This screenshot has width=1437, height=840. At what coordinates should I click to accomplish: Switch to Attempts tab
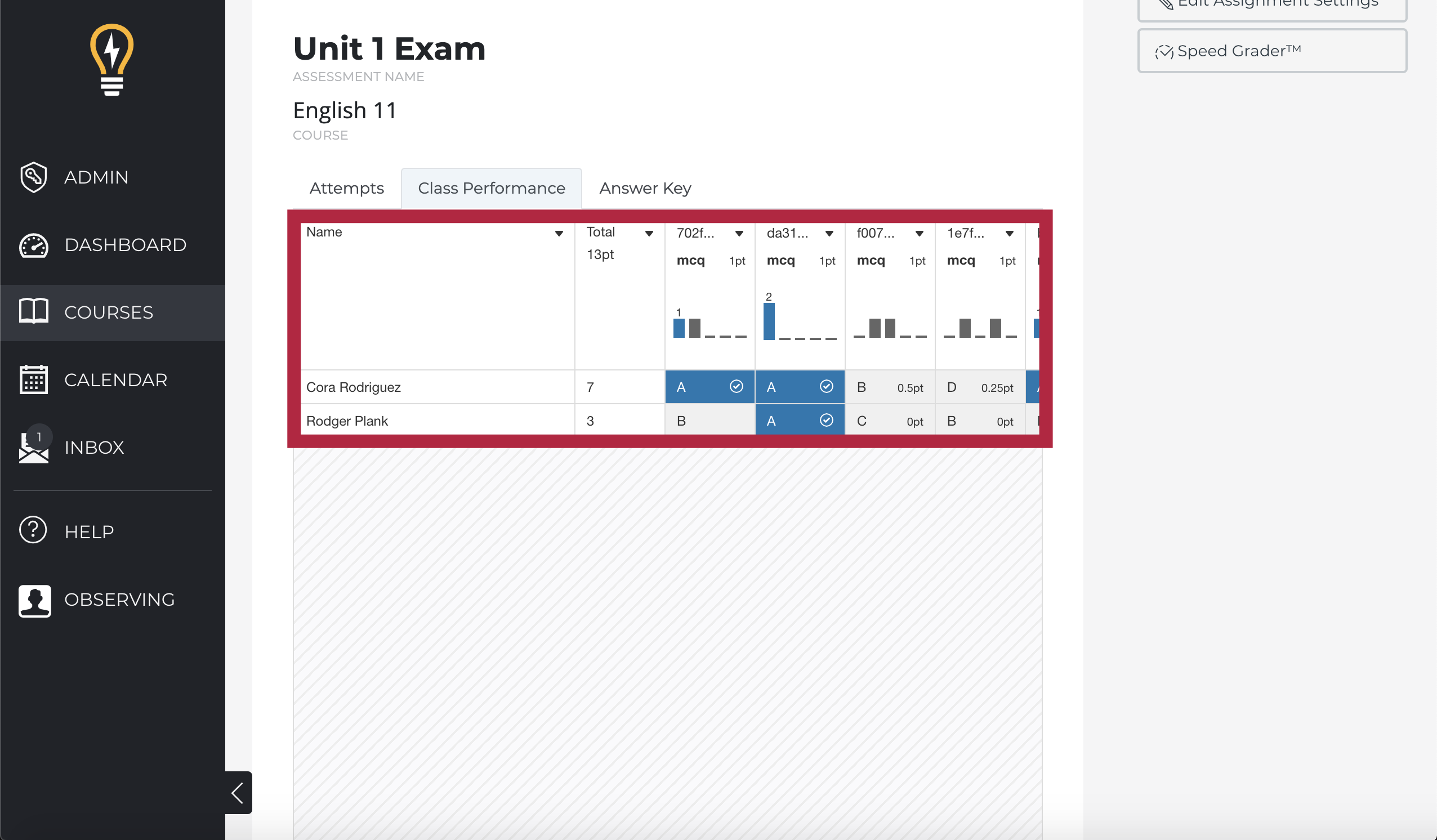point(347,187)
